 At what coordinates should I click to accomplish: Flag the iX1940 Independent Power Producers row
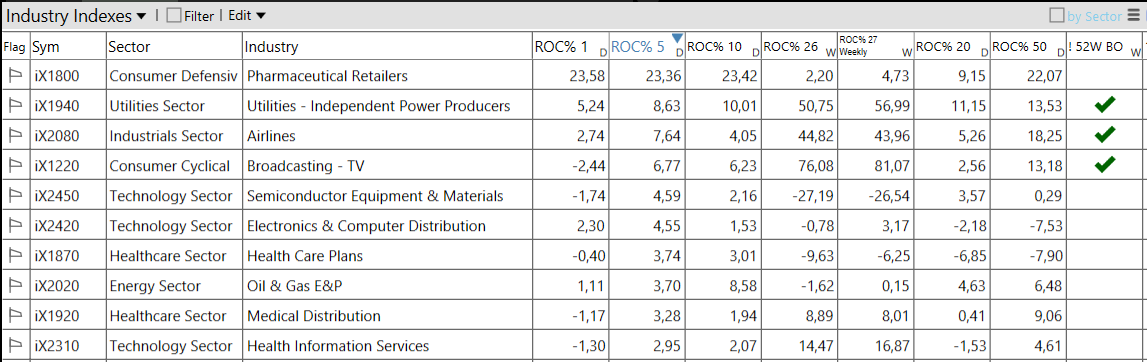click(x=14, y=105)
